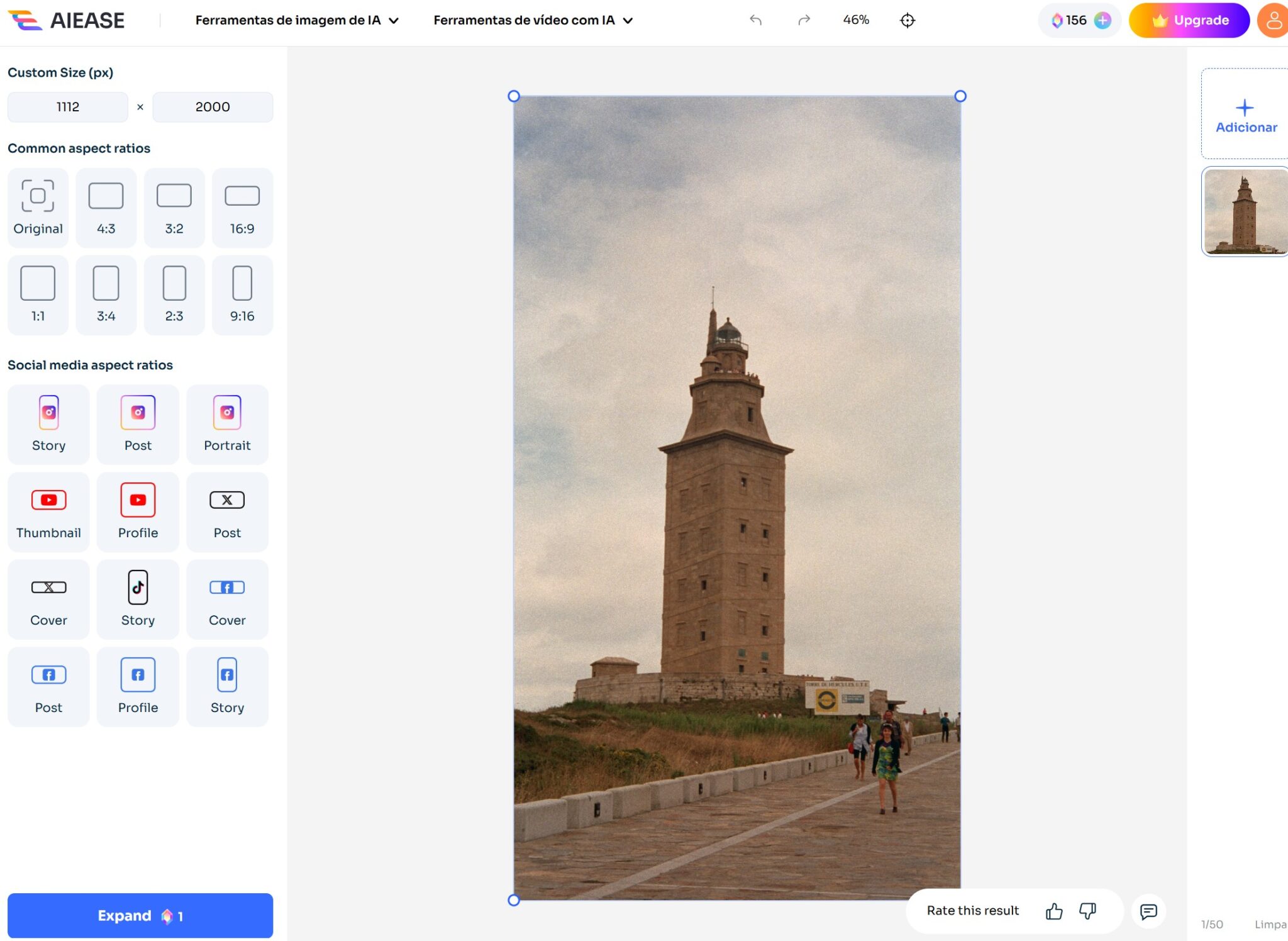Screen dimensions: 1288x941
Task: Click the thumbs down rating icon
Action: pyautogui.click(x=1087, y=911)
